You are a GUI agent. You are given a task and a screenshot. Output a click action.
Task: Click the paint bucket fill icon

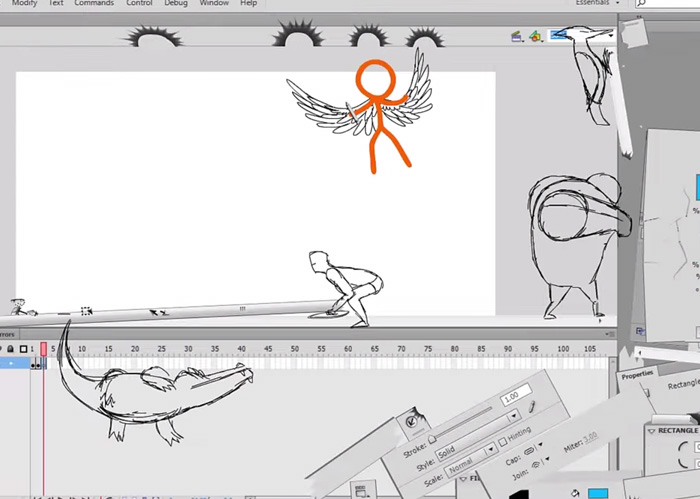(575, 493)
